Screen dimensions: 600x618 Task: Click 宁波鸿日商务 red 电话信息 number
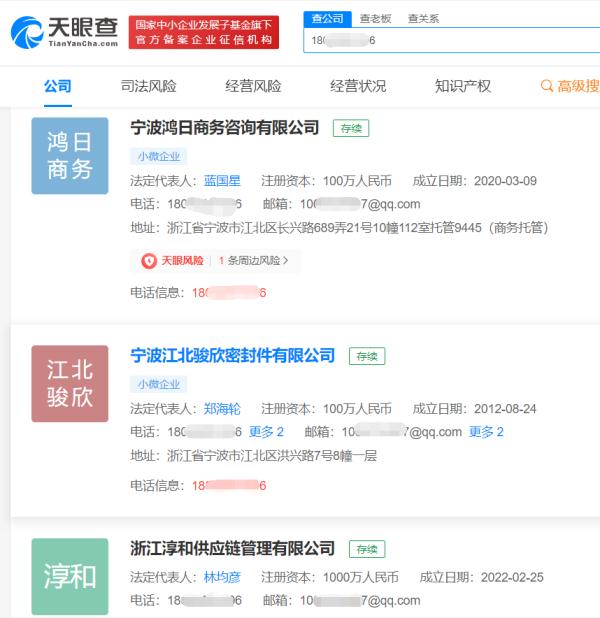229,293
